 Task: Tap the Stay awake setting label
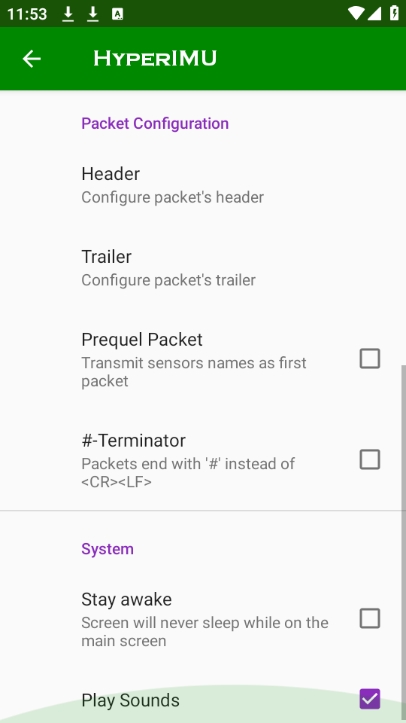tap(127, 599)
